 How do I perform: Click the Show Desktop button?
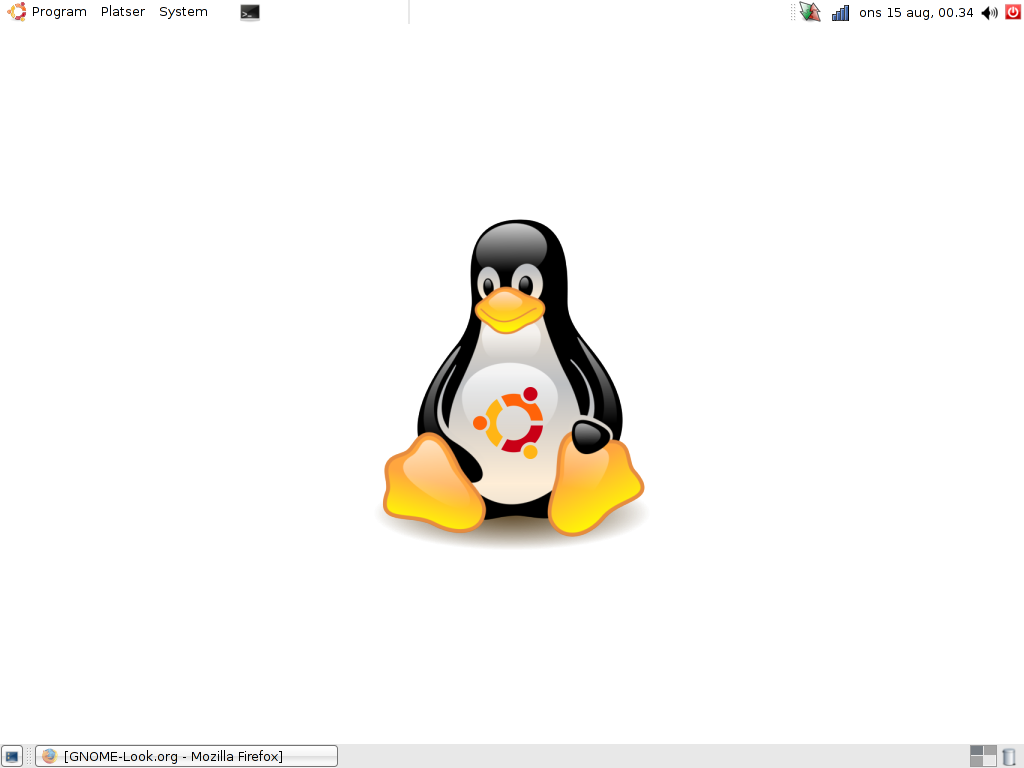(x=12, y=756)
